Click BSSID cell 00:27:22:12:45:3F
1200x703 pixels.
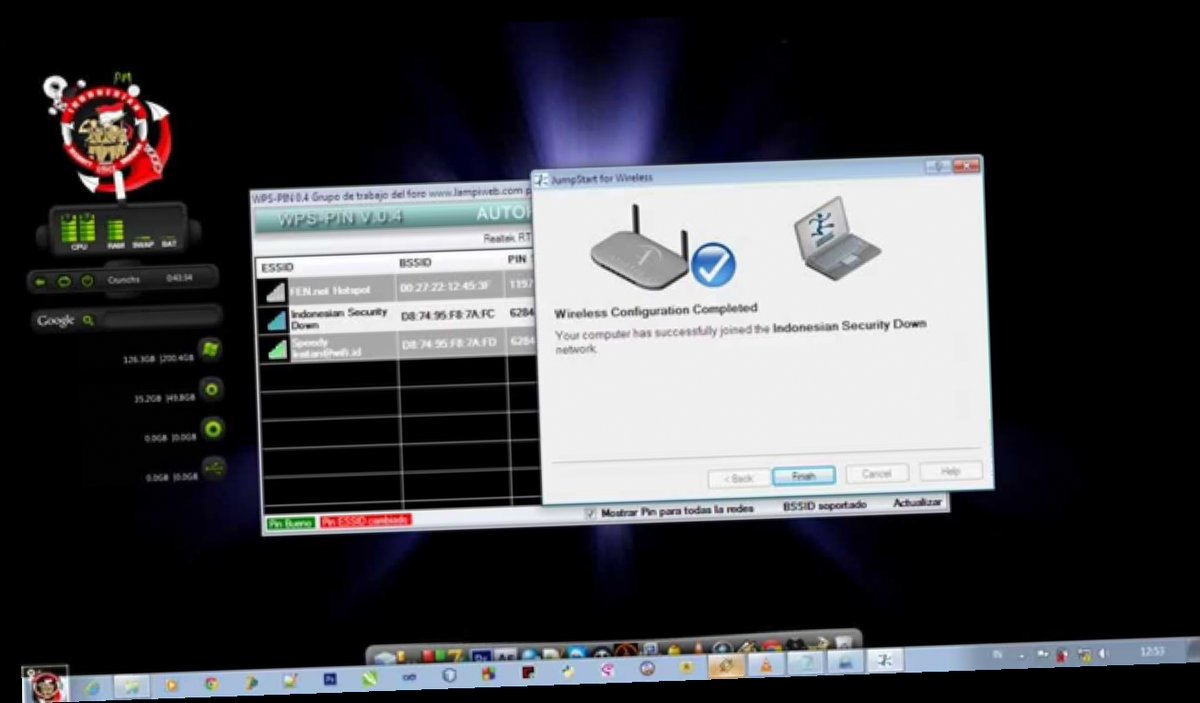446,286
